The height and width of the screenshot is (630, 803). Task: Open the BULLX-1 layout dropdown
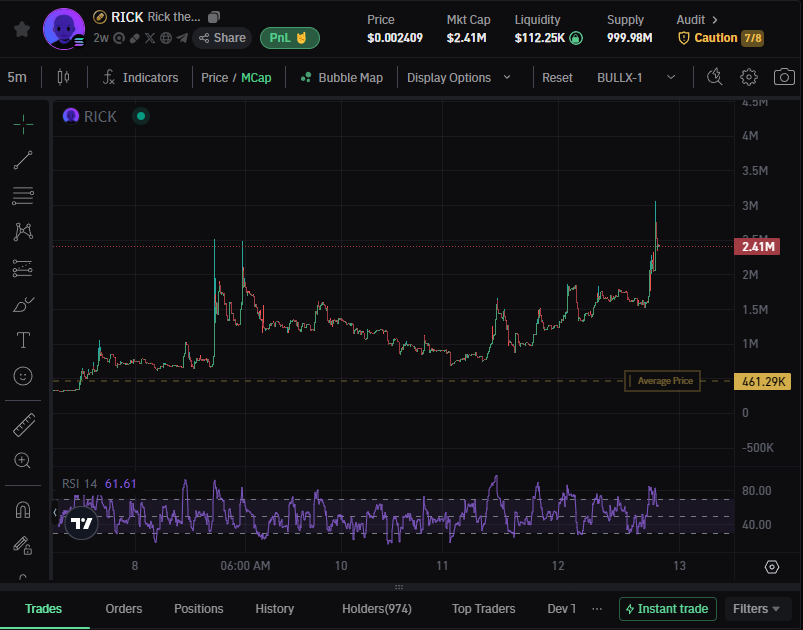pyautogui.click(x=636, y=78)
